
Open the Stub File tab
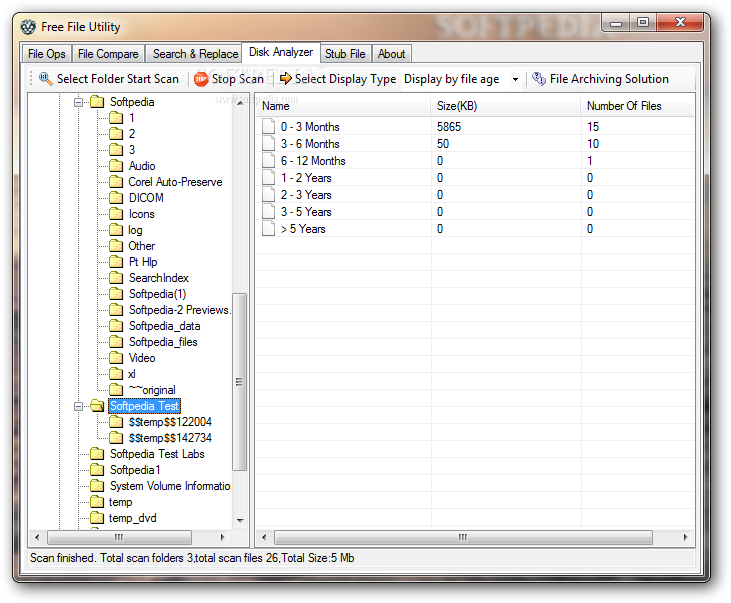pos(345,54)
